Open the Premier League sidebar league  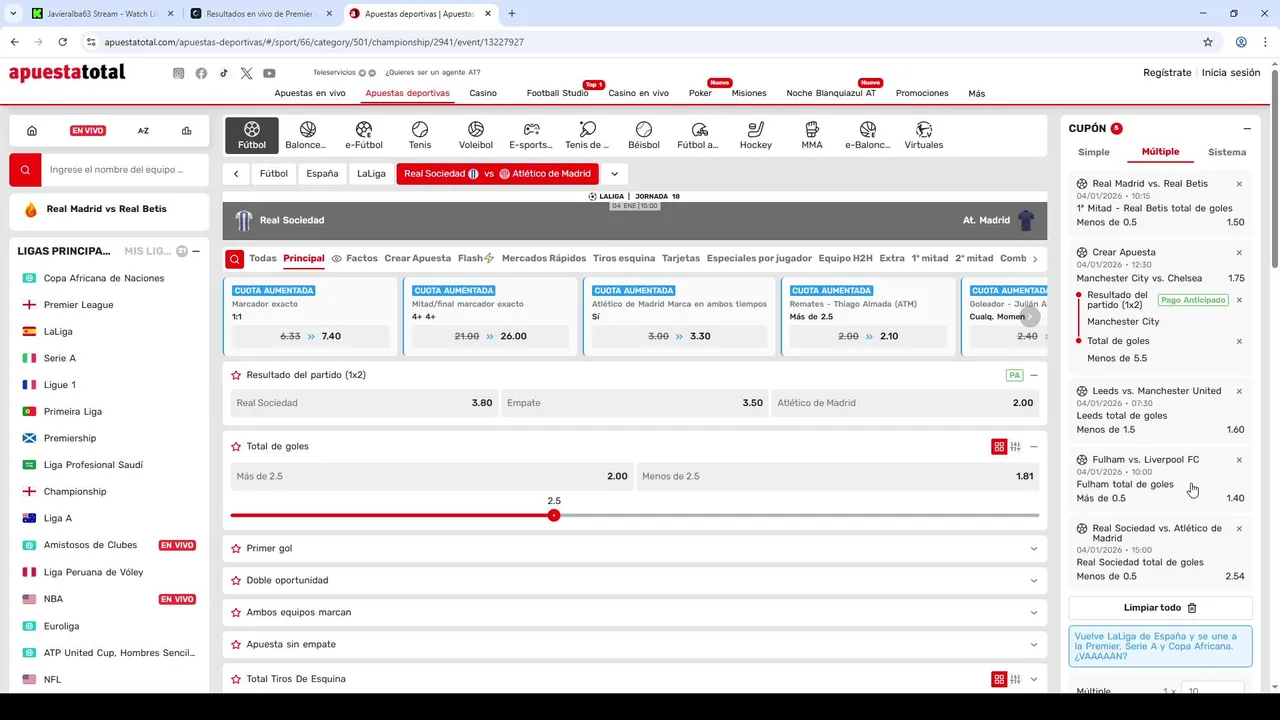pos(78,305)
